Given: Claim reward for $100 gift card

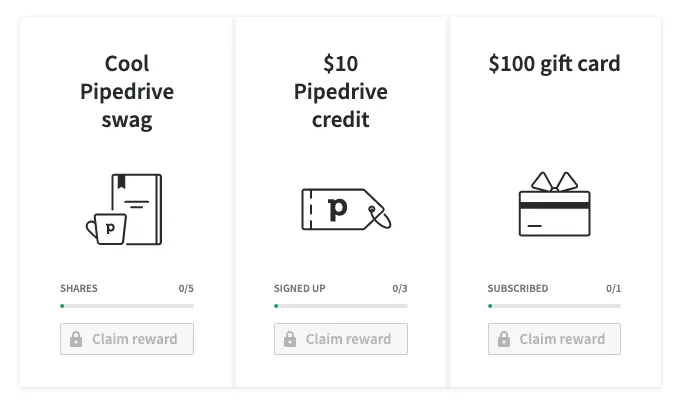Looking at the screenshot, I should pyautogui.click(x=554, y=339).
